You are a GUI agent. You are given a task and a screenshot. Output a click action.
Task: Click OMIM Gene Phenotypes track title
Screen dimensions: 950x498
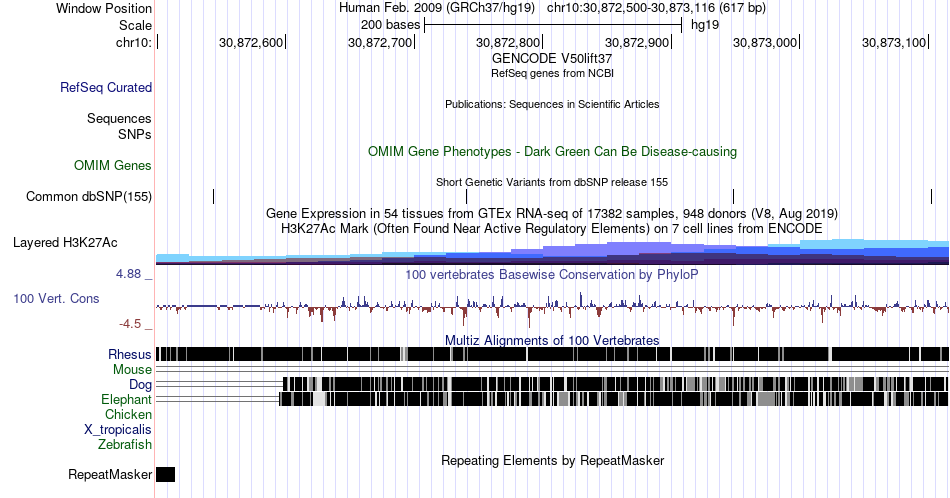552,151
